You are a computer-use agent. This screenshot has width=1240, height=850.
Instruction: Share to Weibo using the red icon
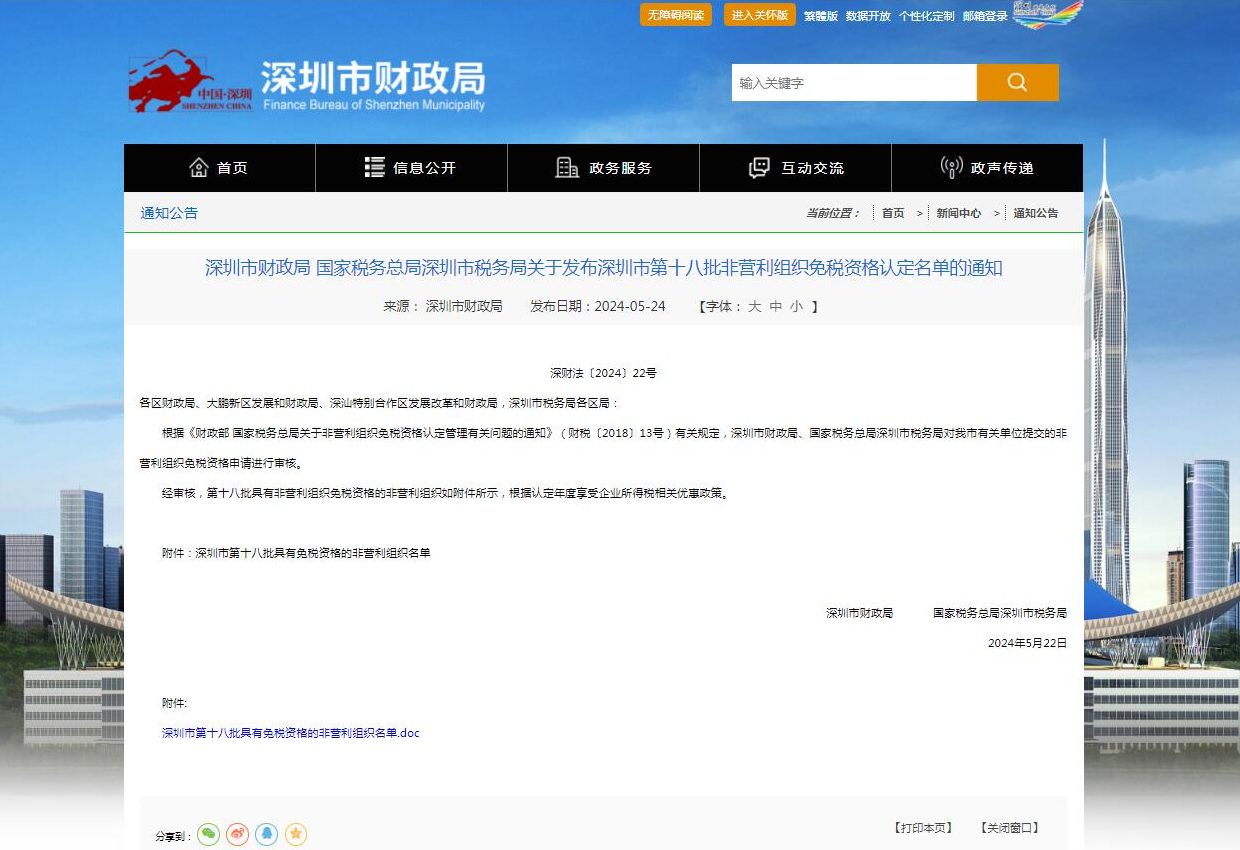tap(237, 834)
